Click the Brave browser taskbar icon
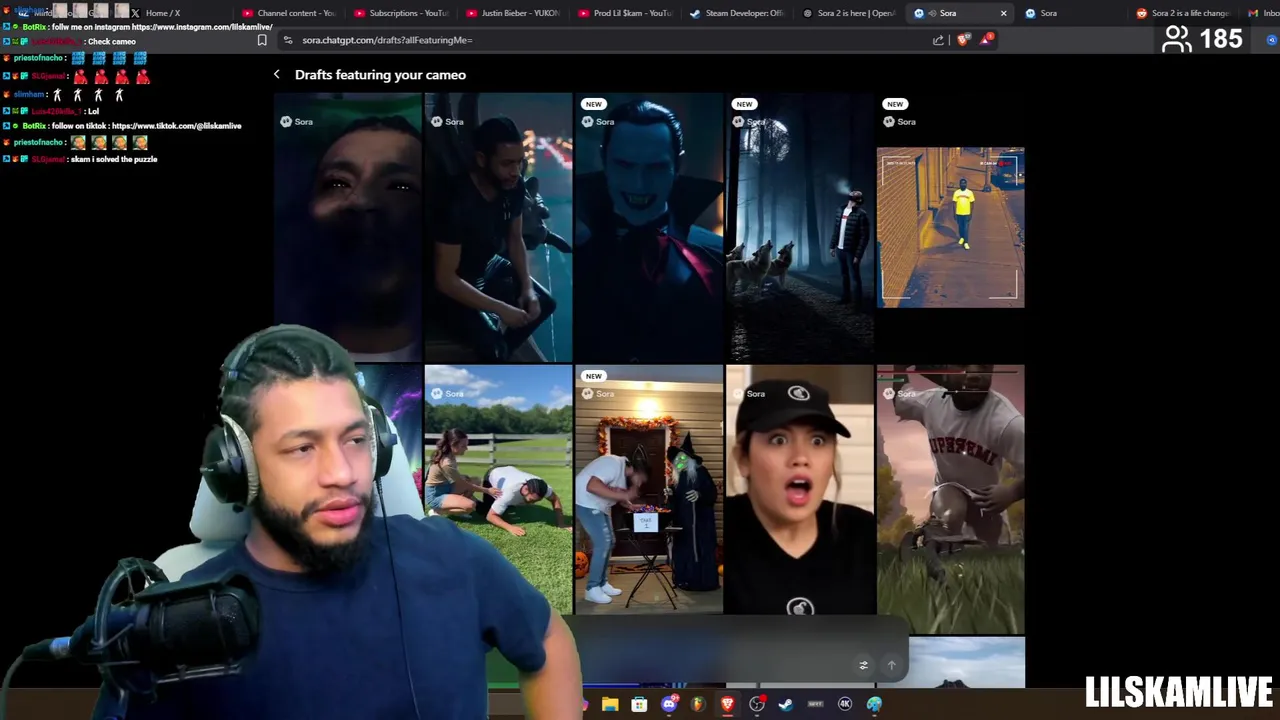1280x720 pixels. pos(727,704)
